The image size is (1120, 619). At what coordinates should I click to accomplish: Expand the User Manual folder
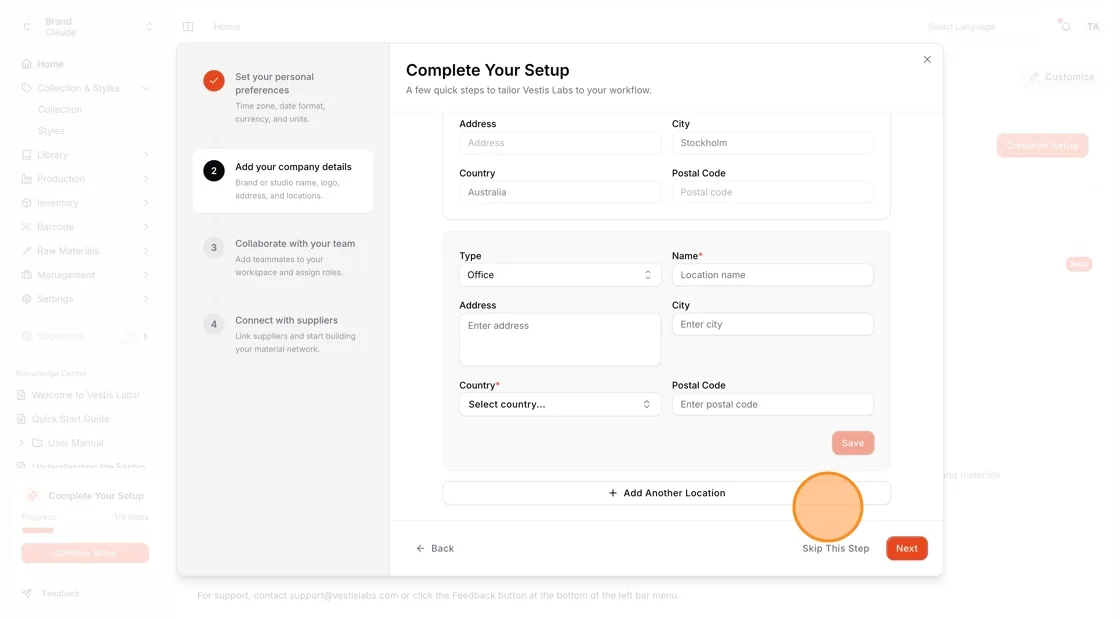click(x=21, y=443)
